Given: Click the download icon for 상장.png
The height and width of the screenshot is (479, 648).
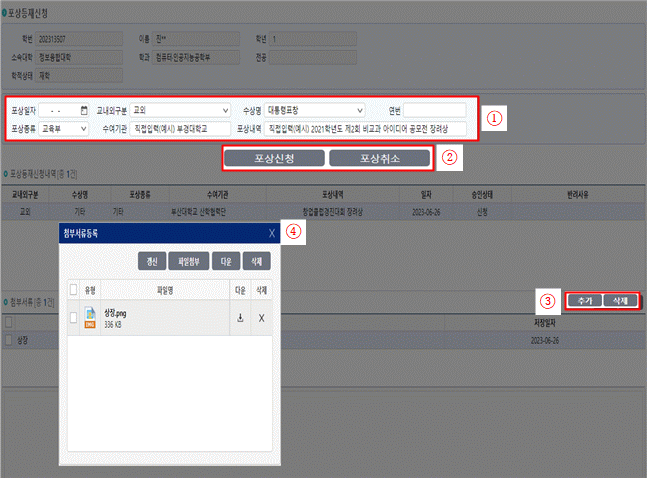Looking at the screenshot, I should [239, 318].
